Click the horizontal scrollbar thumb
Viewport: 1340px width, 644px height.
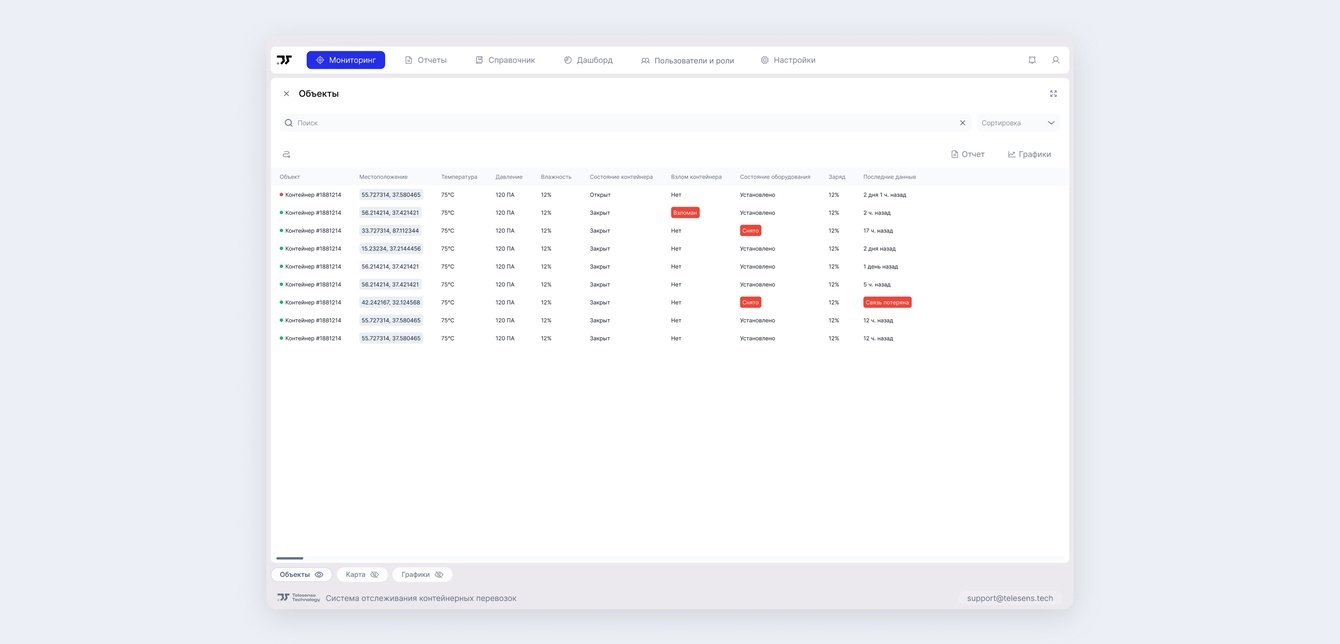[289, 558]
